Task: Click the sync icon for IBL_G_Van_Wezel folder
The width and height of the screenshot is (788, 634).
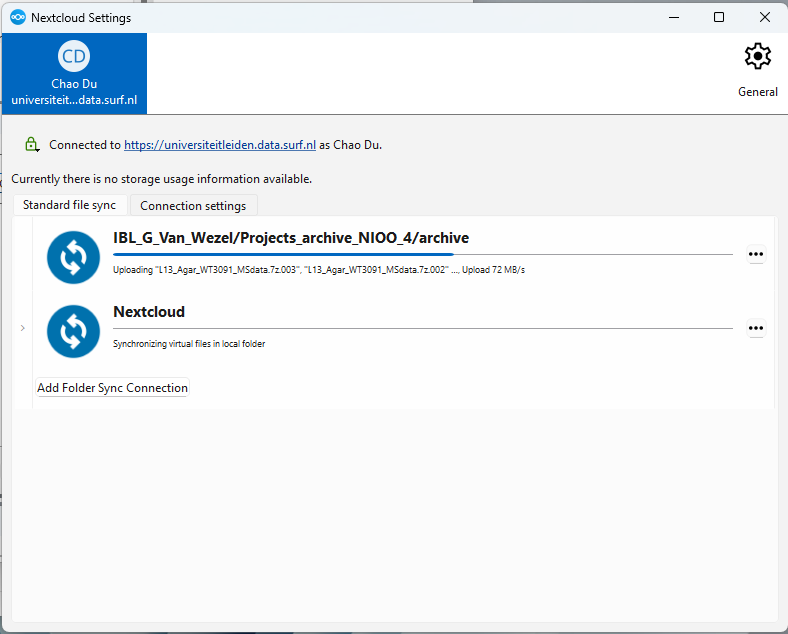Action: pos(73,257)
